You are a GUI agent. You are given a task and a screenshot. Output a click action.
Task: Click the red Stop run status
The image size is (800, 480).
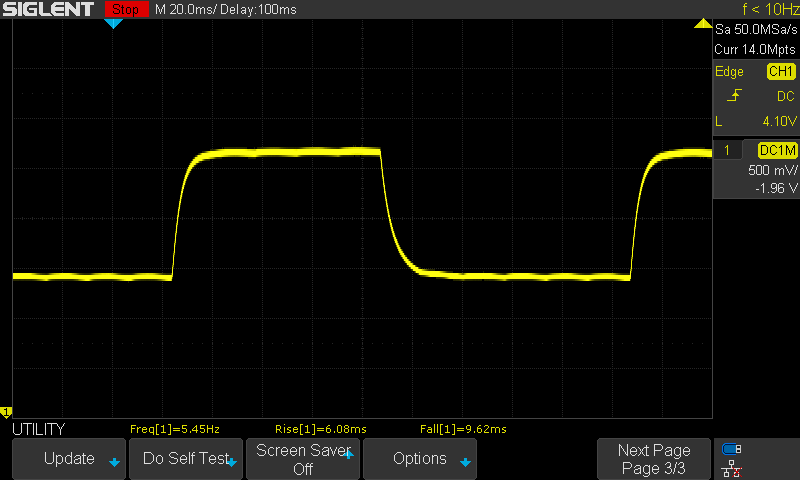point(126,9)
